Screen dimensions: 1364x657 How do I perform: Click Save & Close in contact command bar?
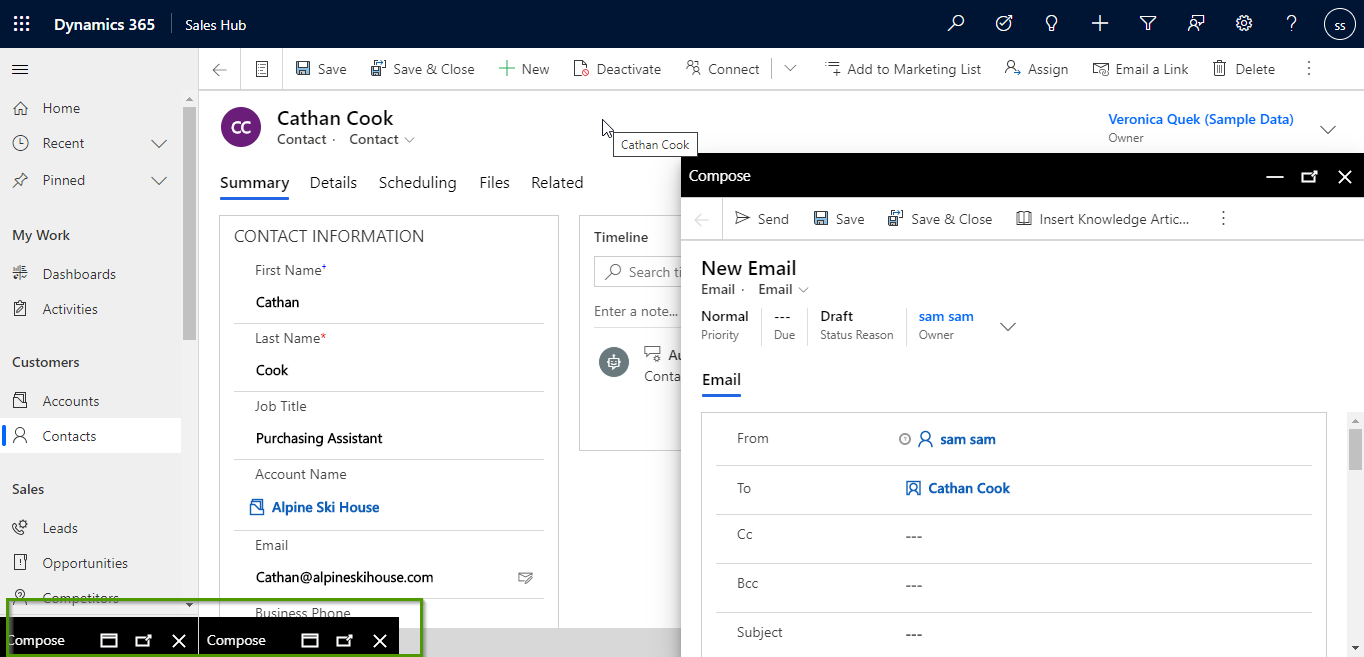422,69
